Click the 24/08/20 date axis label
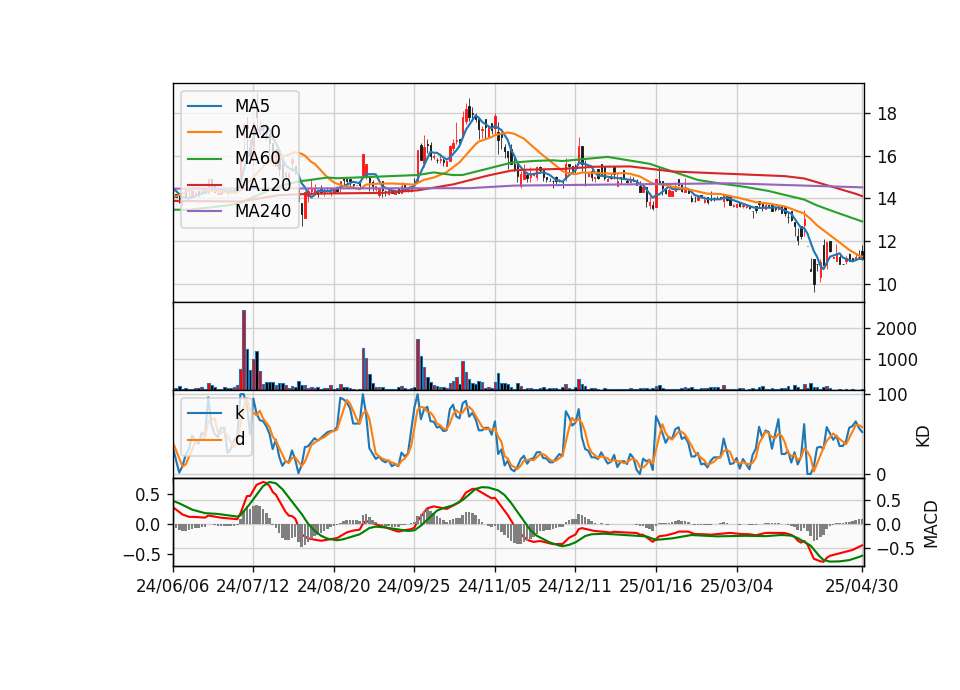This screenshot has height=690, width=960. click(x=334, y=586)
